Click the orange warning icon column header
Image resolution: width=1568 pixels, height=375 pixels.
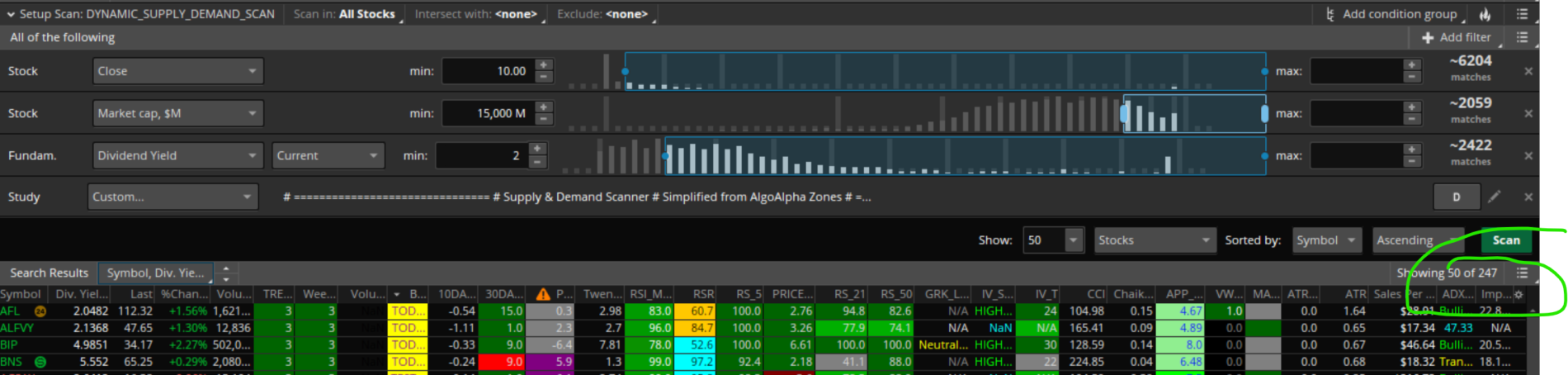[542, 294]
